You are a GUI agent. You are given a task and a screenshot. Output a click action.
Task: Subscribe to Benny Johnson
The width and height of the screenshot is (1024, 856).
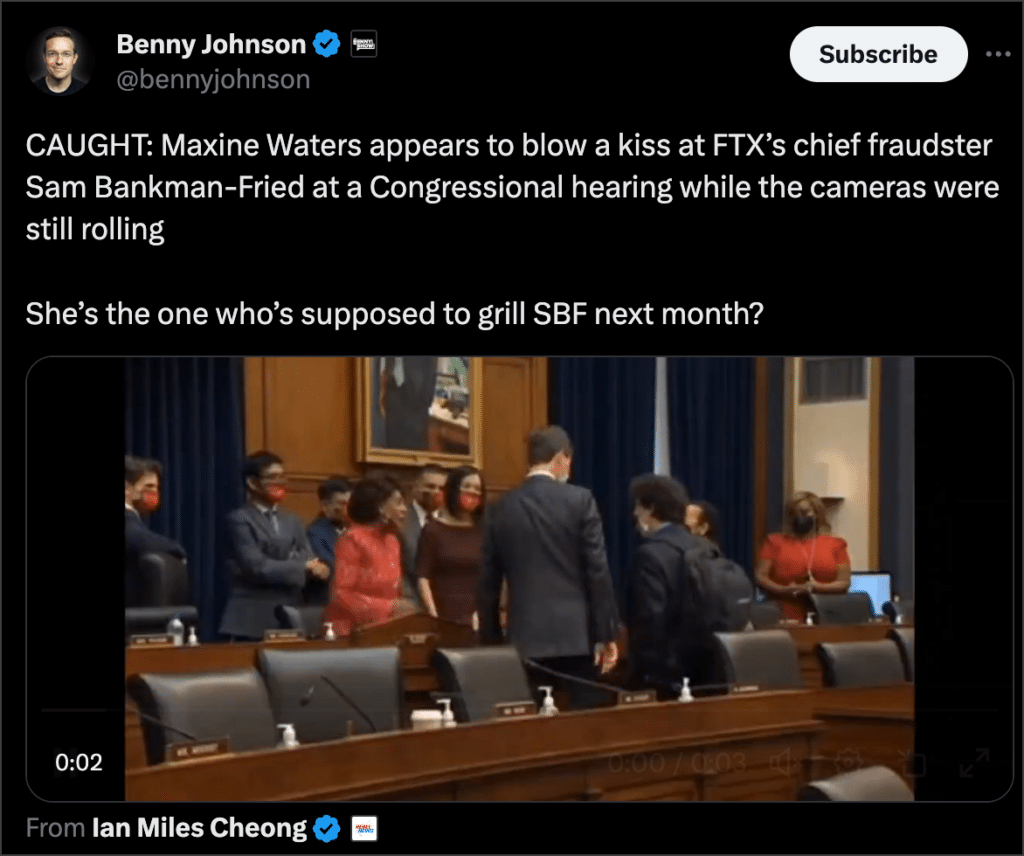pyautogui.click(x=878, y=54)
